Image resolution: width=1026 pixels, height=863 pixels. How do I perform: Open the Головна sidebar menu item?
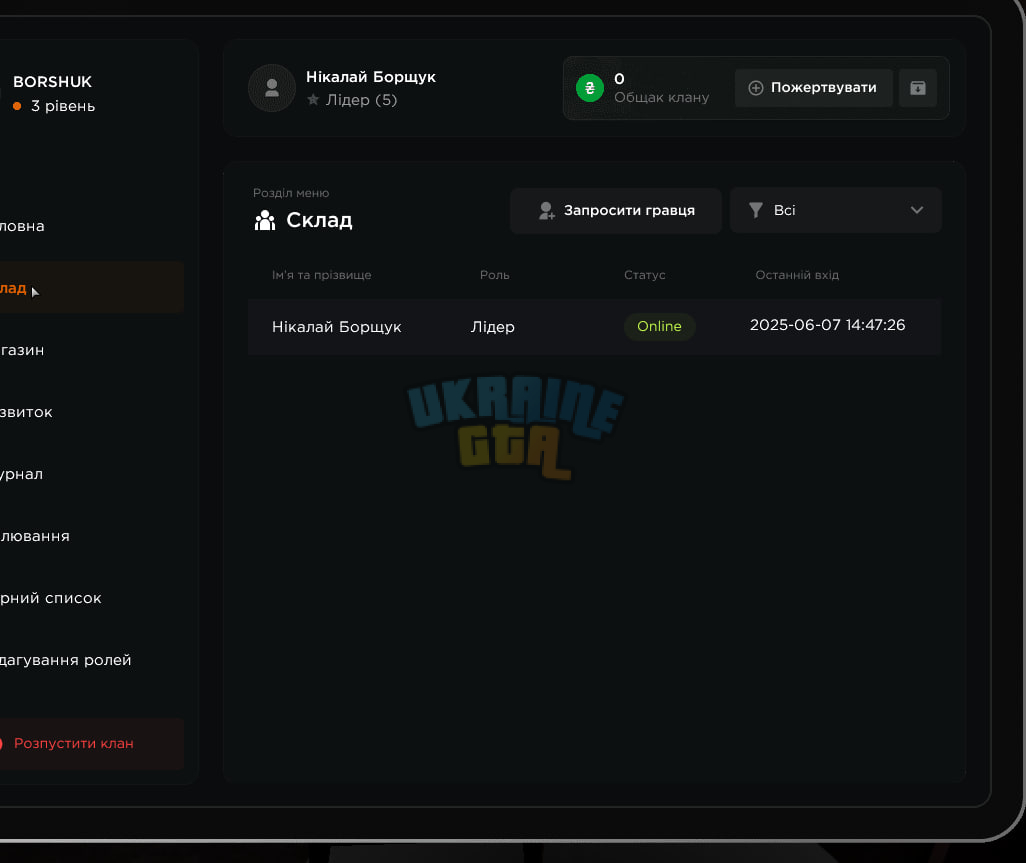coord(22,226)
